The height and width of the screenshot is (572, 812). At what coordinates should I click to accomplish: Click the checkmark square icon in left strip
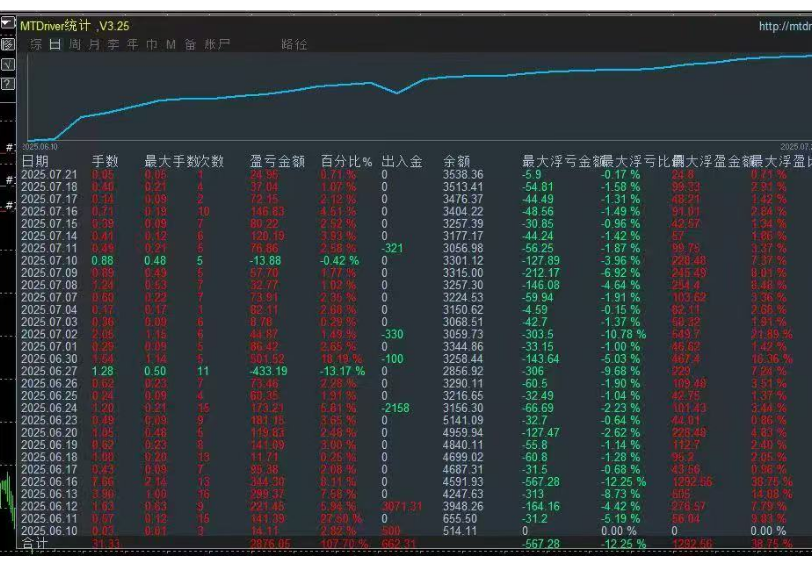[7, 64]
